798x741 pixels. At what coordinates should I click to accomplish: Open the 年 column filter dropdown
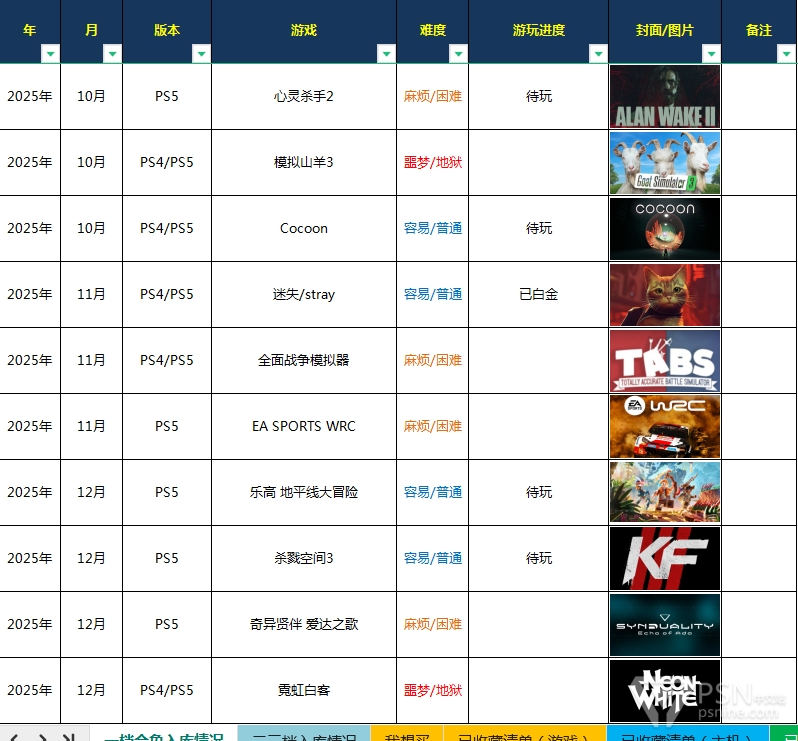tap(50, 54)
